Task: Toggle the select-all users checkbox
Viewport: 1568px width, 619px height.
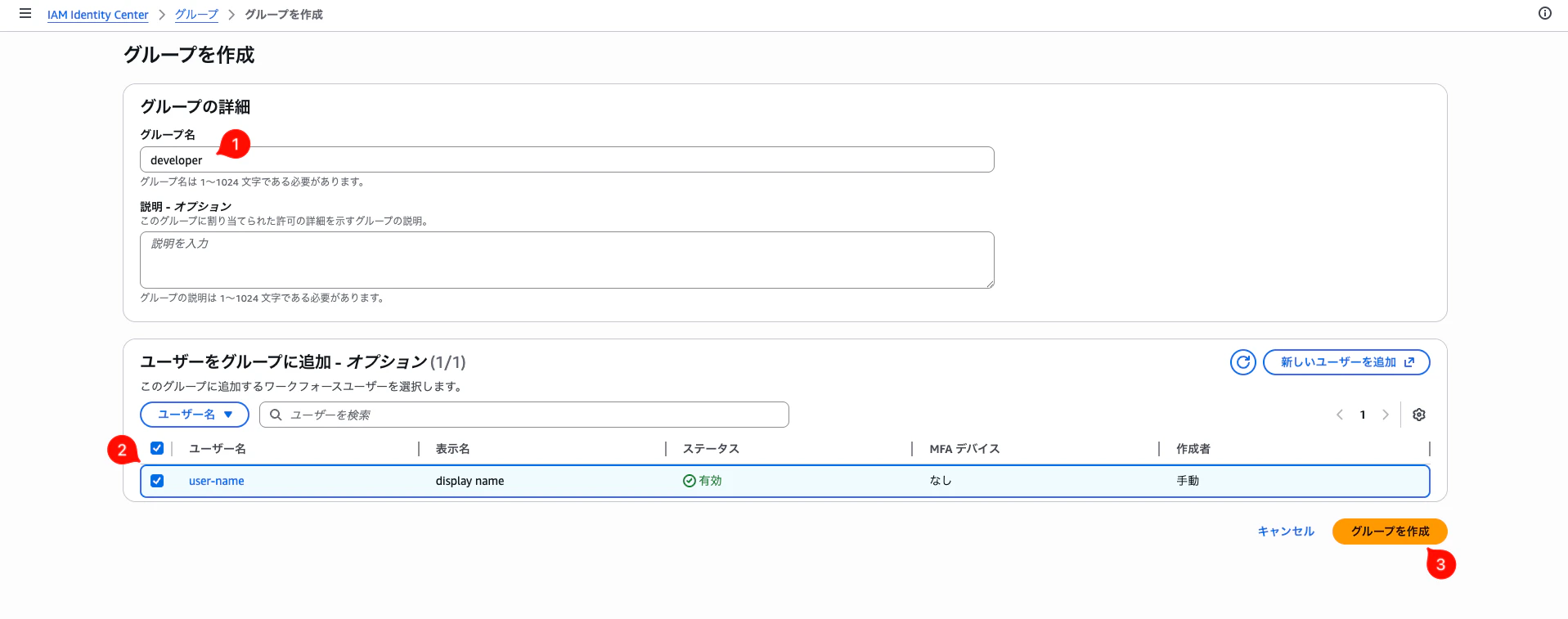Action: pos(157,448)
